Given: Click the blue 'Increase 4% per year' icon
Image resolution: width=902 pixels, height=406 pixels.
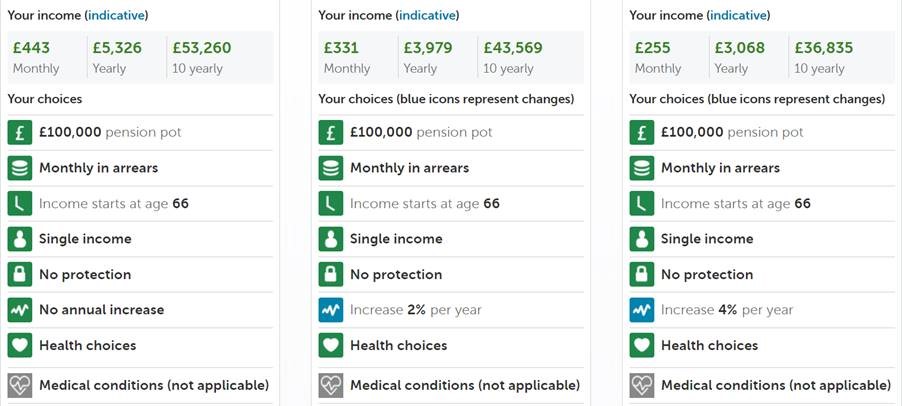Looking at the screenshot, I should (641, 310).
